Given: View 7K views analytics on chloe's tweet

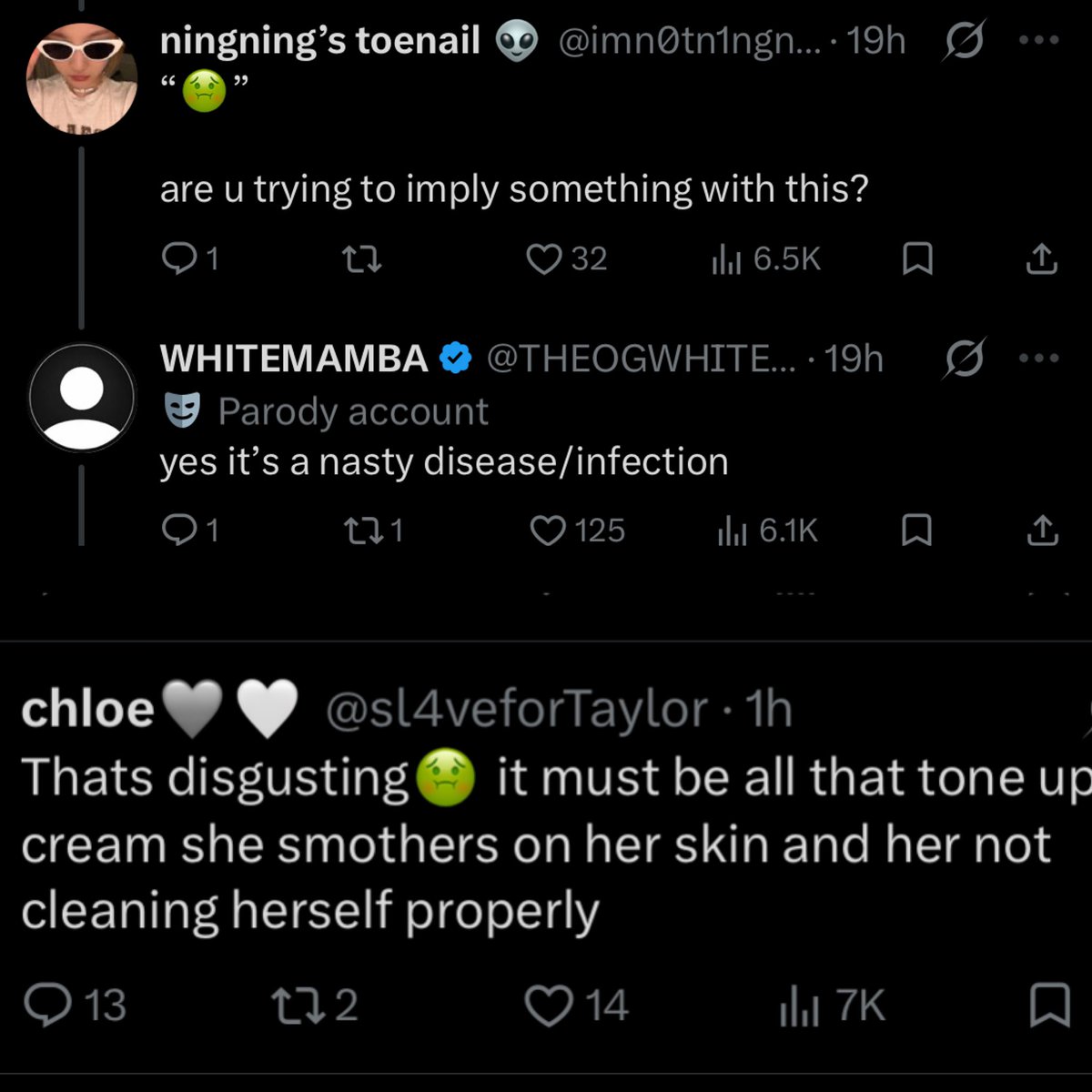Looking at the screenshot, I should coord(832,1006).
